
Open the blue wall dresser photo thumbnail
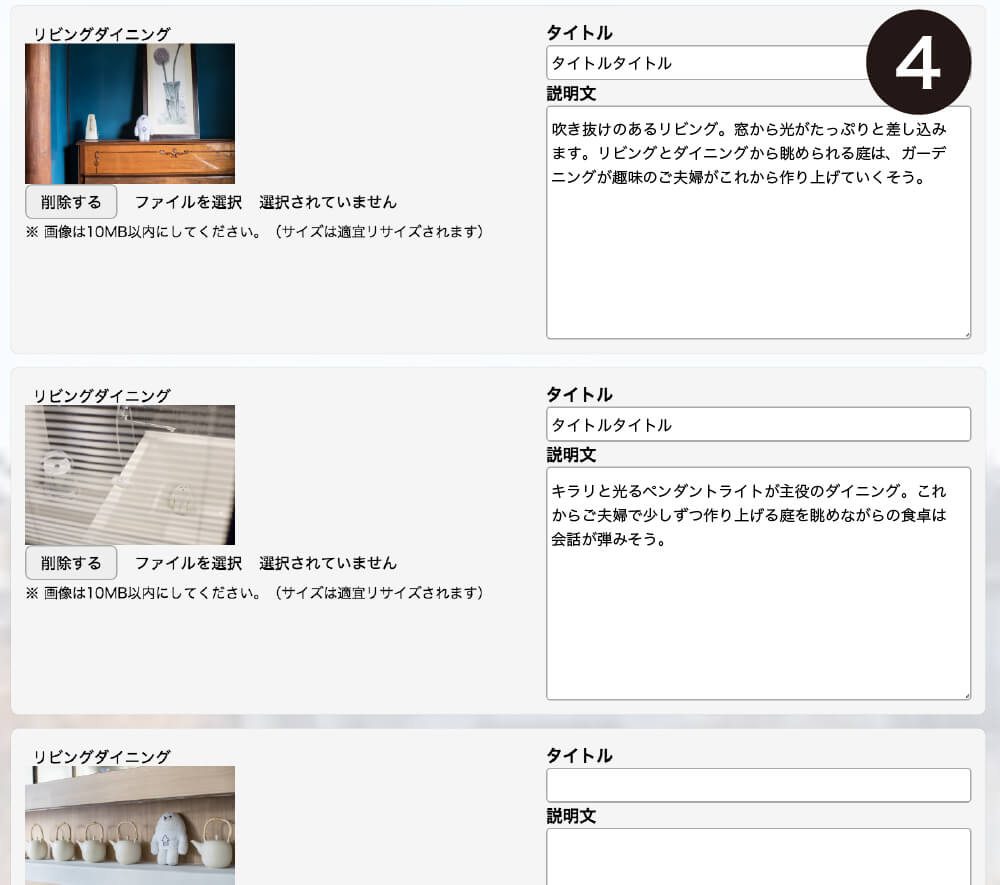pyautogui.click(x=130, y=113)
